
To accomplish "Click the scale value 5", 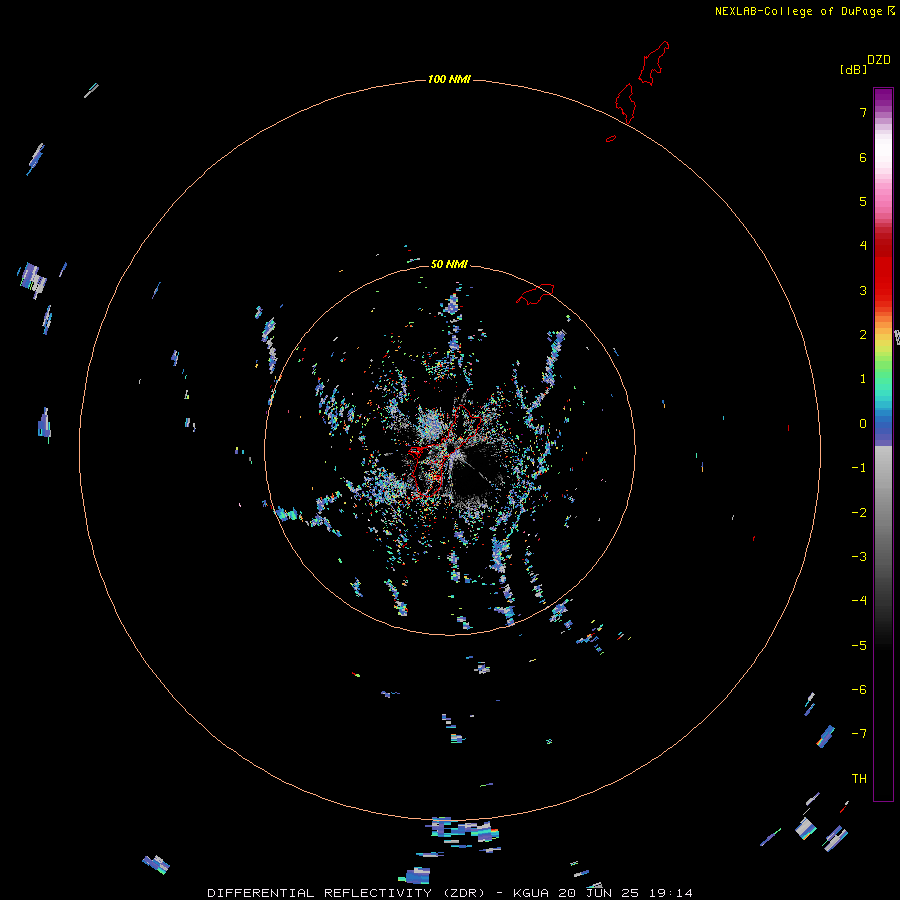I will click(863, 201).
